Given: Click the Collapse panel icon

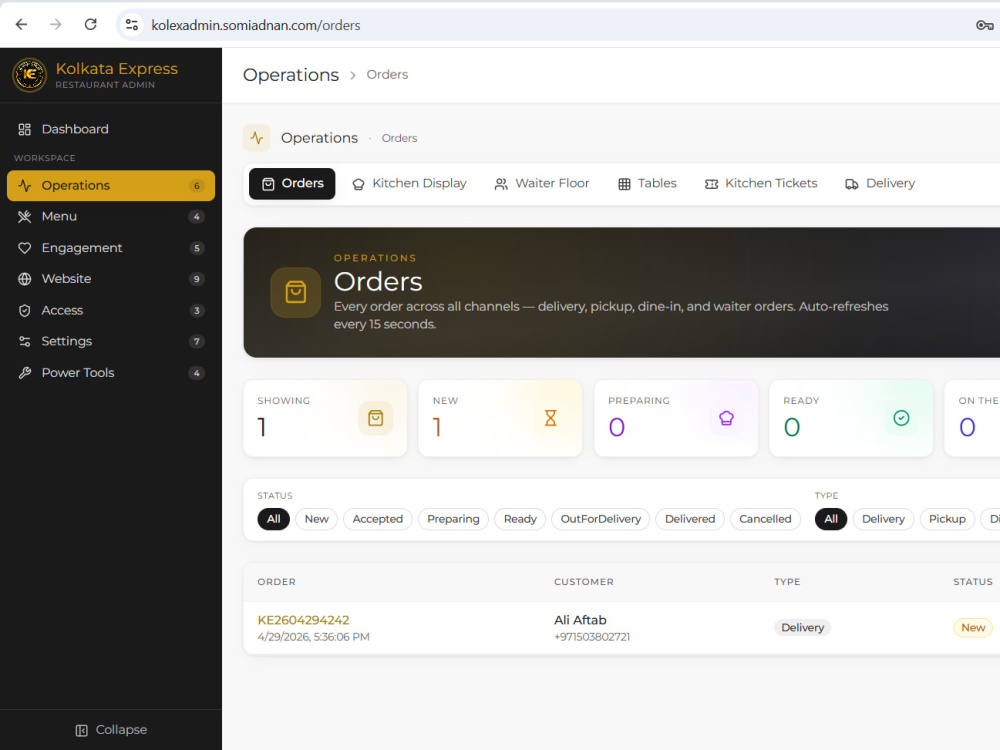Looking at the screenshot, I should pyautogui.click(x=82, y=730).
